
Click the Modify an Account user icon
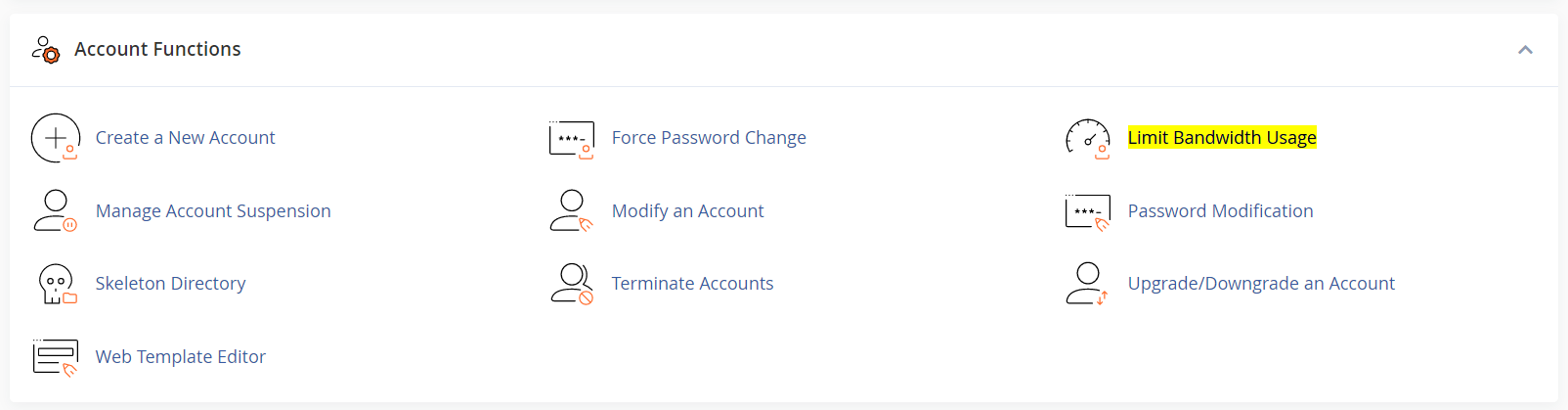coord(572,210)
